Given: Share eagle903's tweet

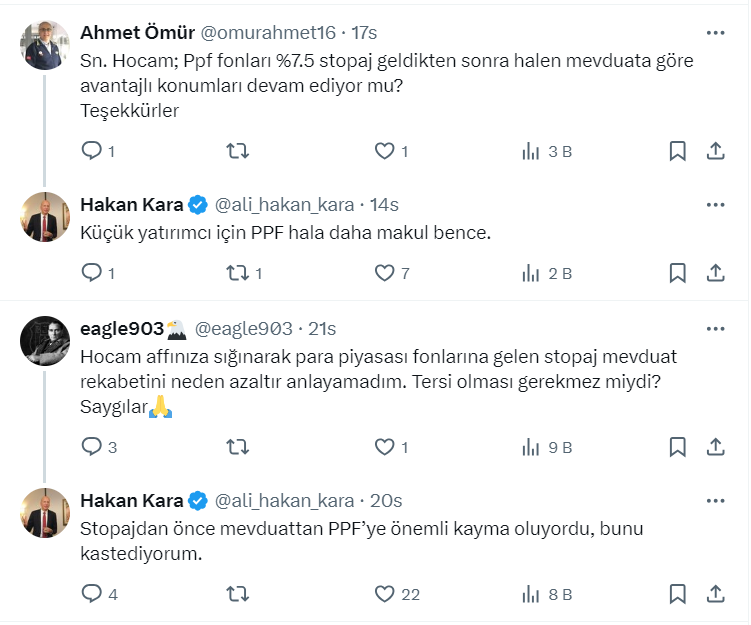Looking at the screenshot, I should pos(715,447).
